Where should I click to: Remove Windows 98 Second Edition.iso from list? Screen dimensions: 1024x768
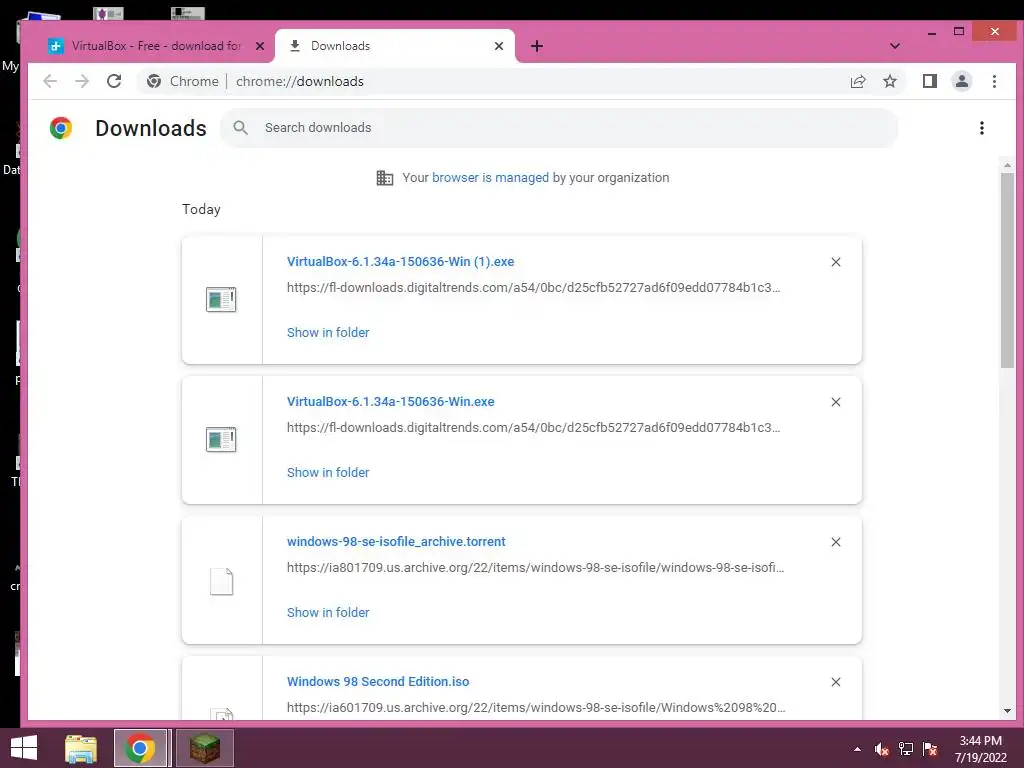coord(836,682)
